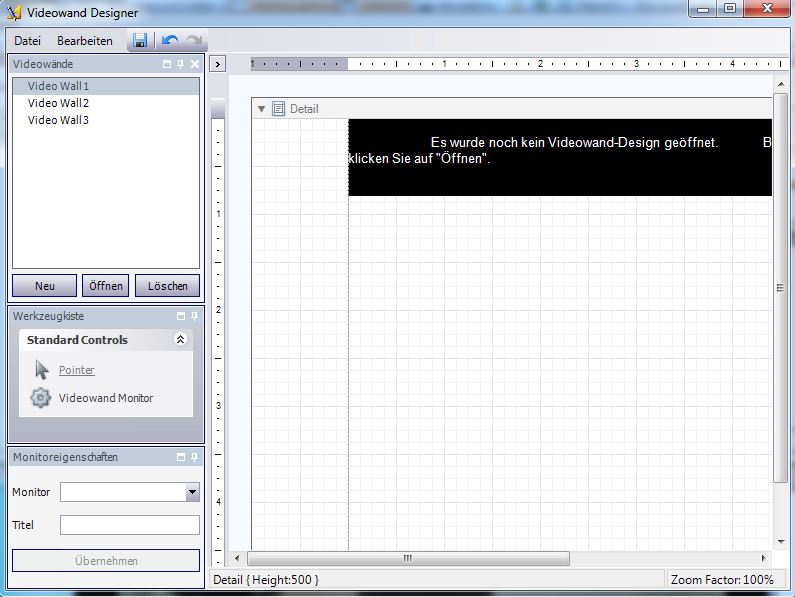Select the Pointer arrow tool icon
The width and height of the screenshot is (795, 597).
tap(42, 370)
